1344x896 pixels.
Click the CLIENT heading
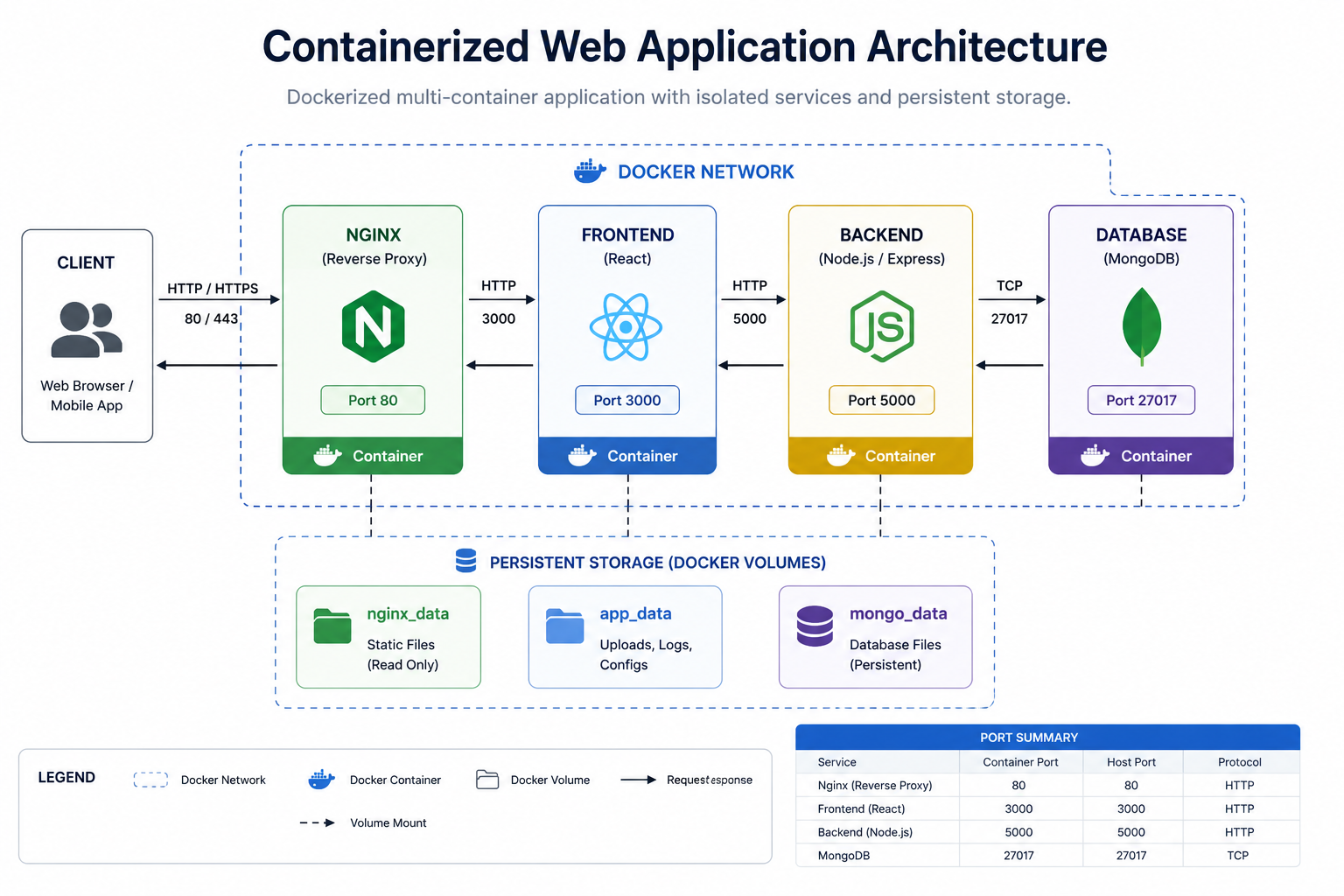pyautogui.click(x=86, y=262)
